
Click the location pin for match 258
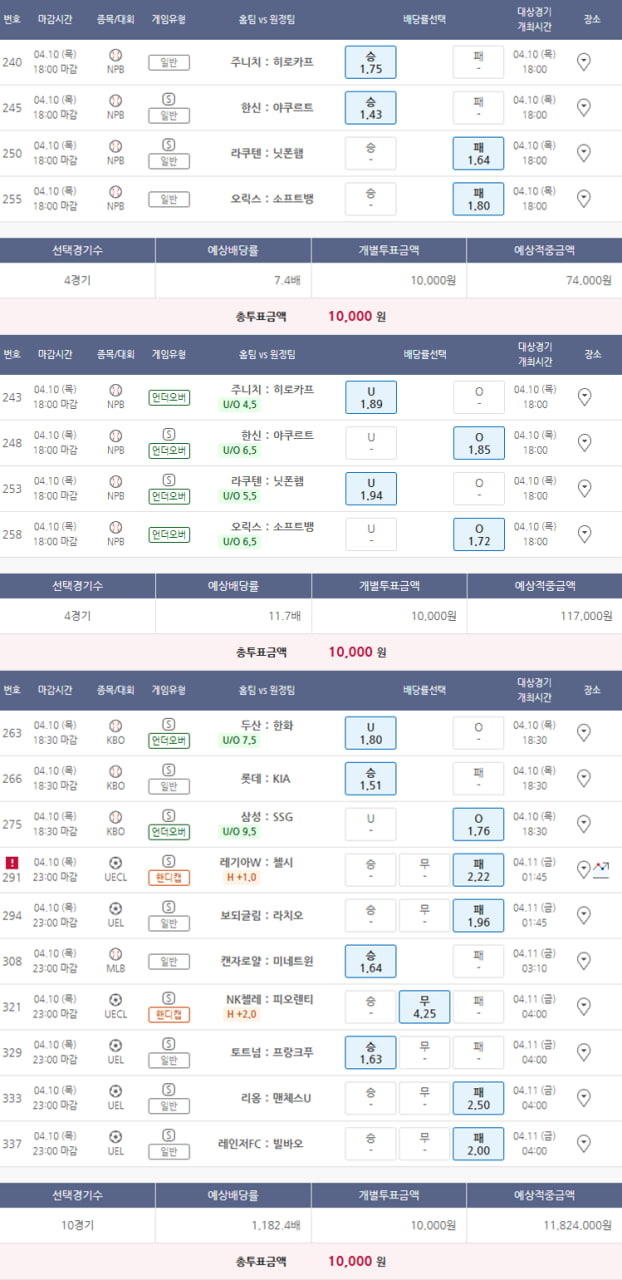tap(584, 534)
